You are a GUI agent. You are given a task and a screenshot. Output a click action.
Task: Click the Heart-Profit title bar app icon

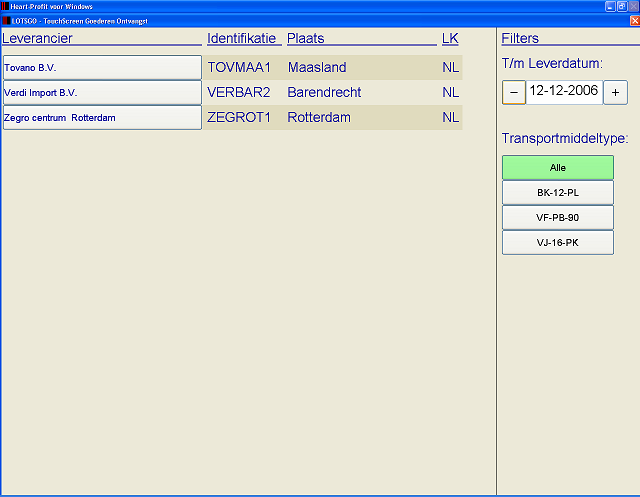[x=5, y=6]
